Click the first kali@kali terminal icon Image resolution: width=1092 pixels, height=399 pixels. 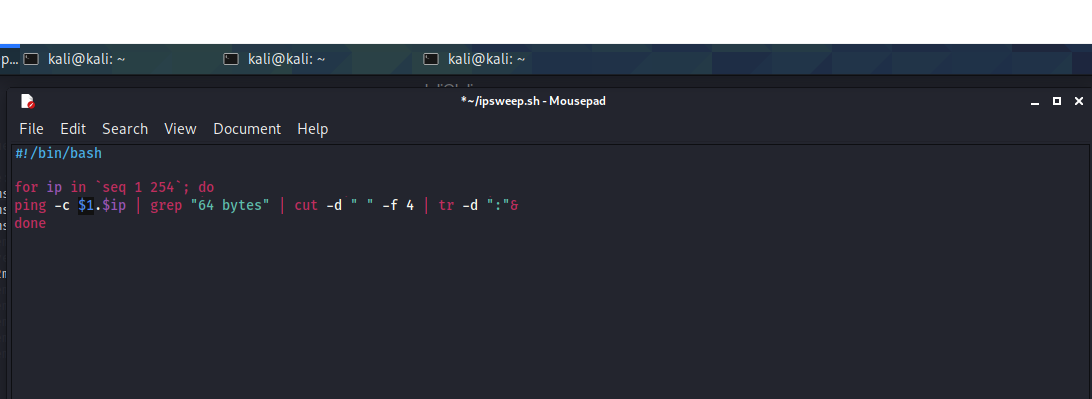pos(31,59)
